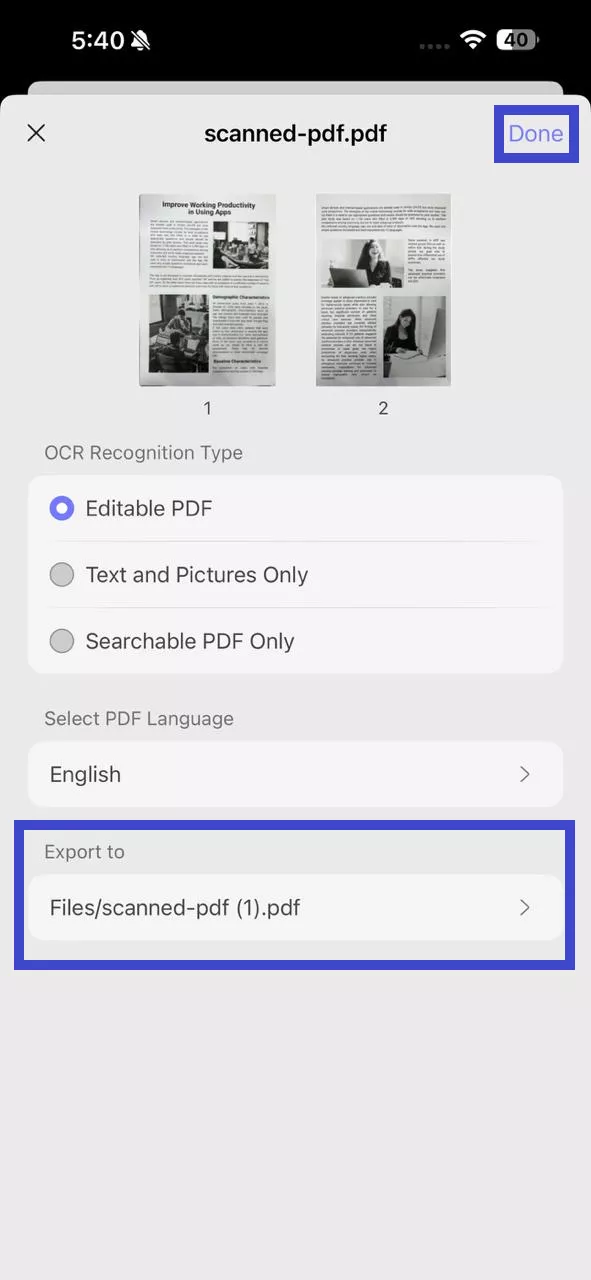Viewport: 591px width, 1280px height.
Task: Tap the battery indicator icon
Action: tap(518, 40)
